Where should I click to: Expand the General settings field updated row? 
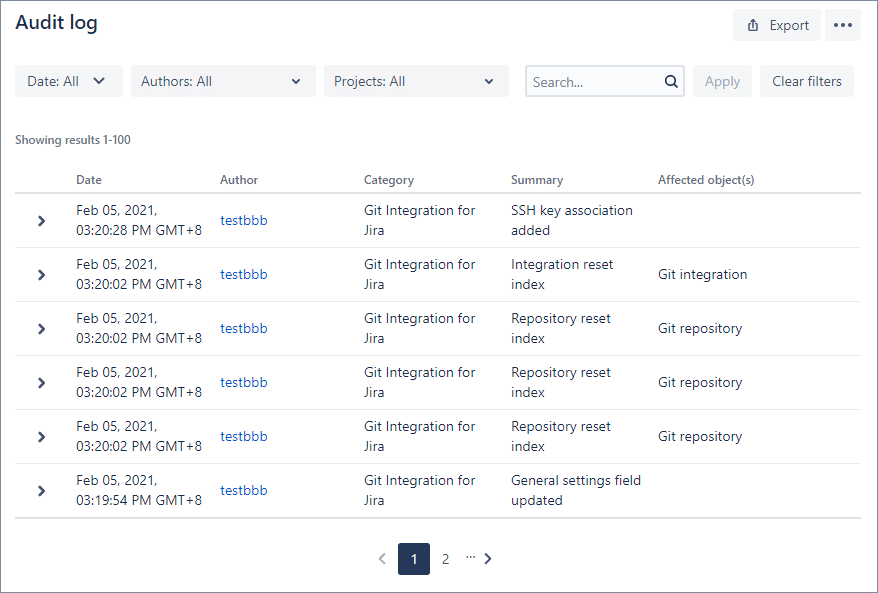[41, 491]
